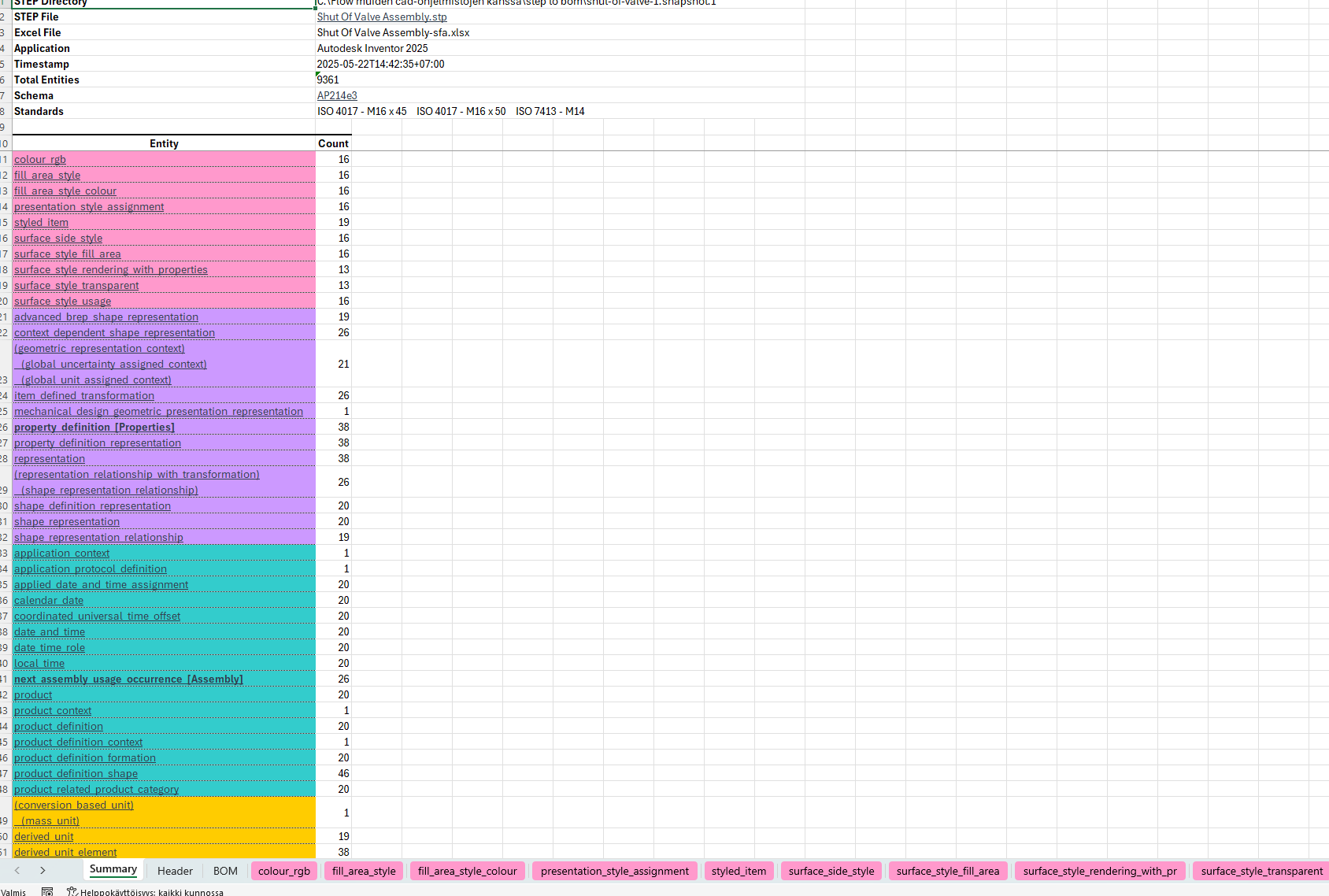Click the shape_definition_representation link
Screen dimensions: 1329x896
tap(92, 505)
